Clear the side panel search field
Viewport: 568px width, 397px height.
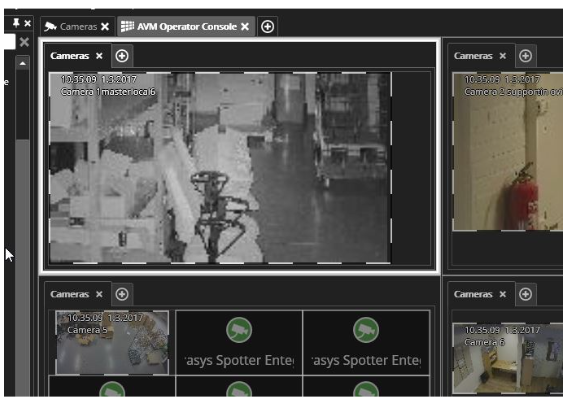(24, 42)
